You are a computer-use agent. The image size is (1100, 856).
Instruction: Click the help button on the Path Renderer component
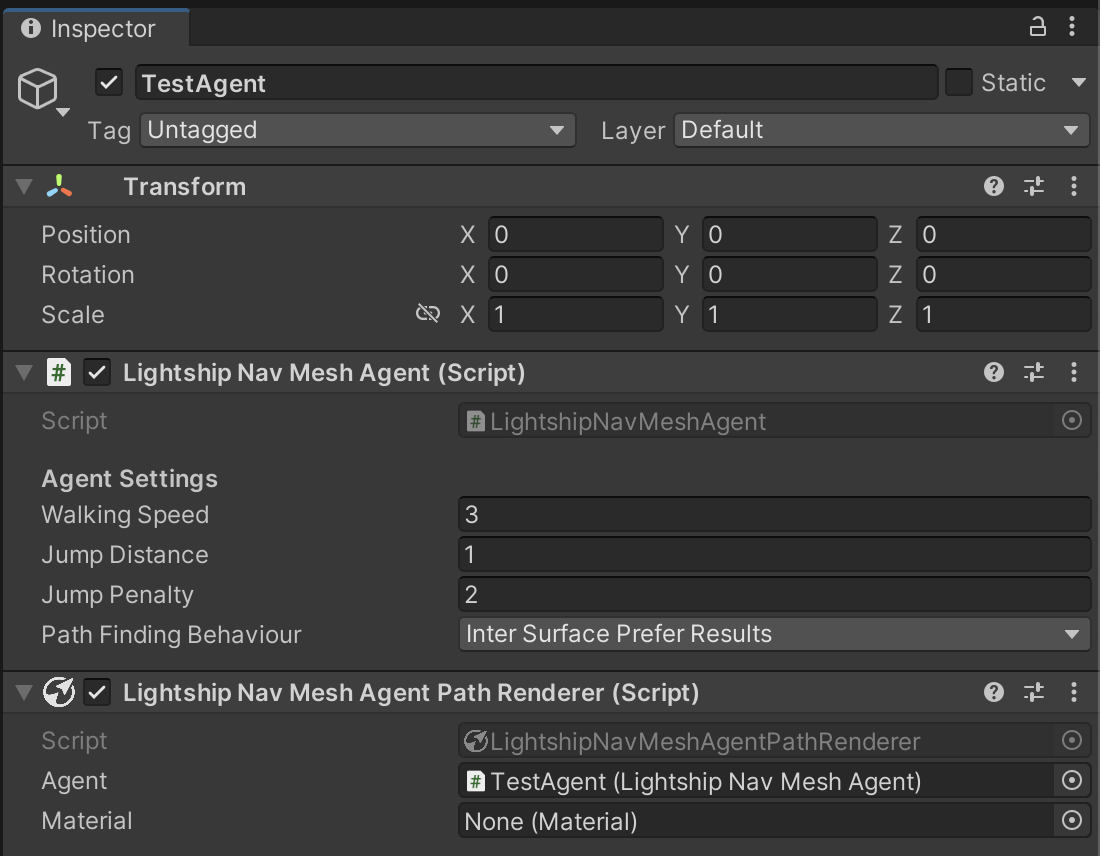point(994,692)
